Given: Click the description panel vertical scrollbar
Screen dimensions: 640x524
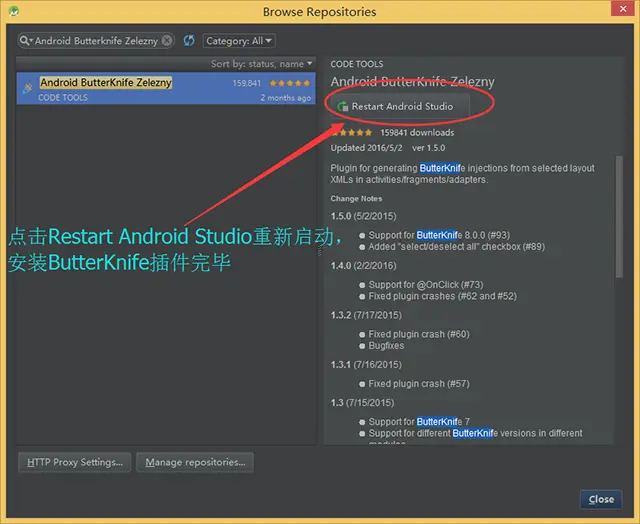Looking at the screenshot, I should [619, 217].
